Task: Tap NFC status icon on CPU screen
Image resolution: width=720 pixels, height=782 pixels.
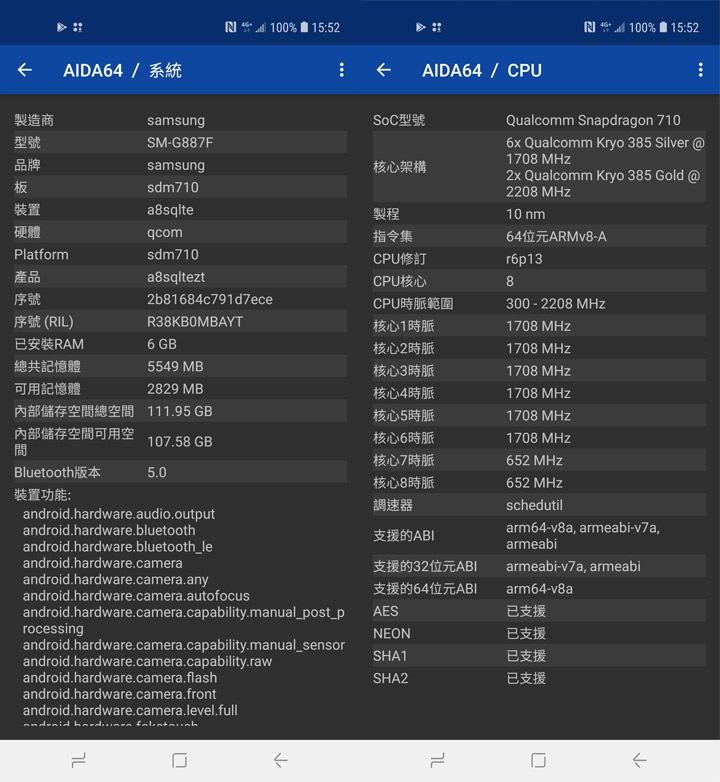Action: pos(589,27)
